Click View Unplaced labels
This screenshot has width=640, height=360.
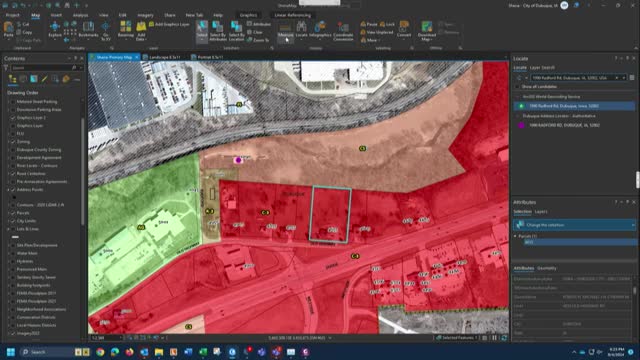(x=377, y=32)
